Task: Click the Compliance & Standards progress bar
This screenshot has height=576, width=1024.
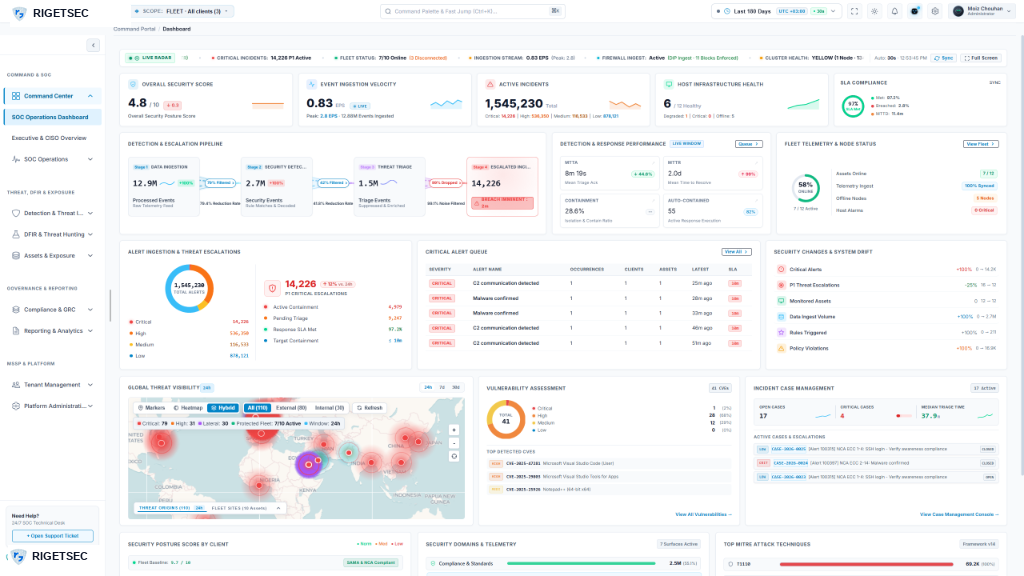Action: [x=581, y=563]
